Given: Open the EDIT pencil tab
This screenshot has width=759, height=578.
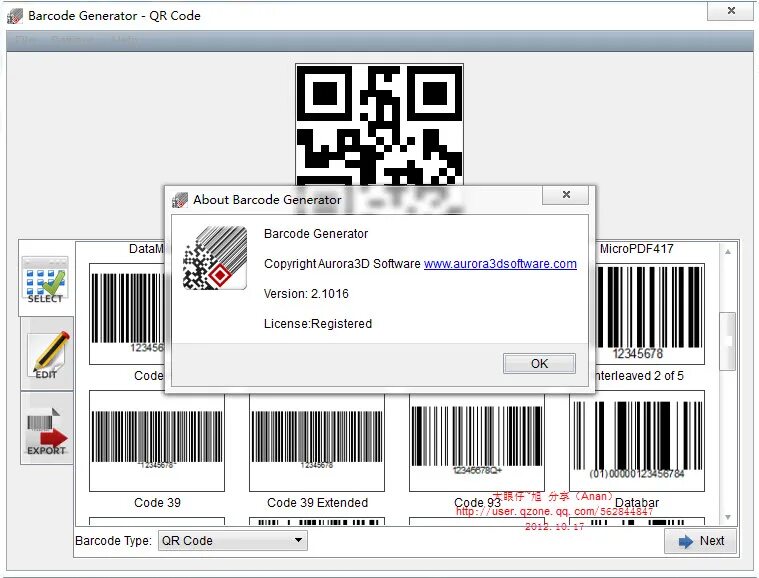Looking at the screenshot, I should (x=47, y=354).
